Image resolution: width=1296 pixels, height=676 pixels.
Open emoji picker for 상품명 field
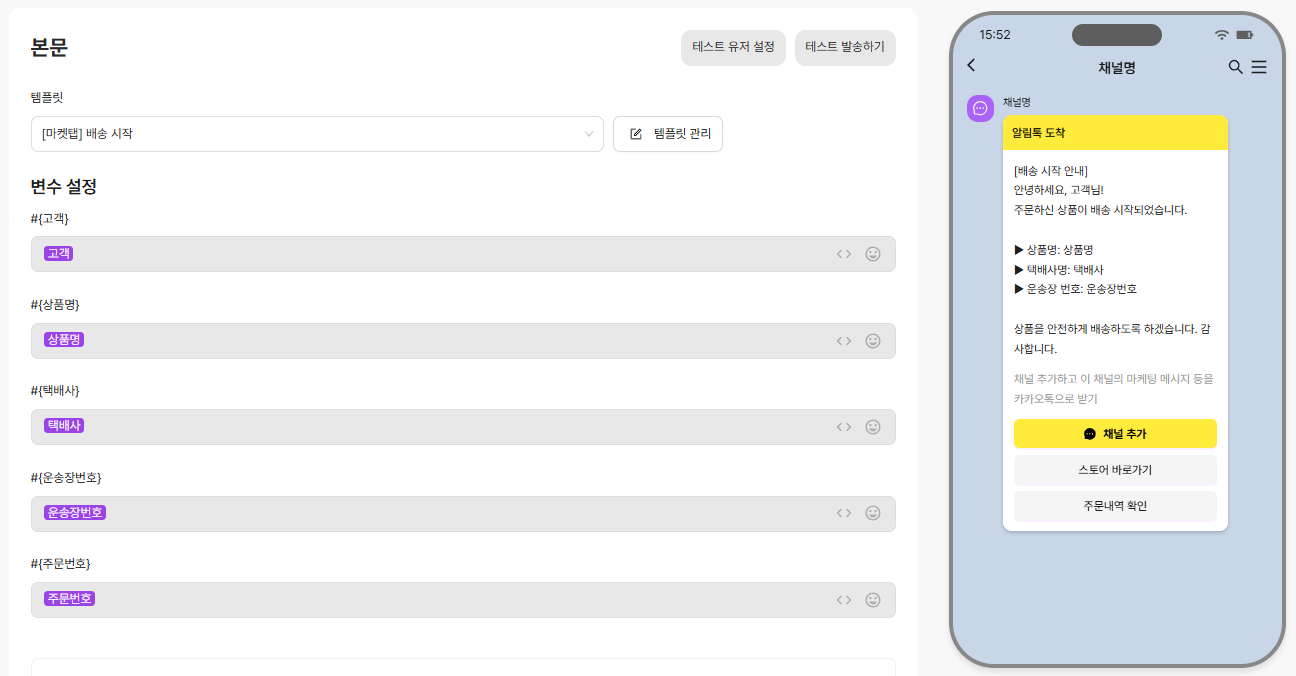pyautogui.click(x=873, y=341)
